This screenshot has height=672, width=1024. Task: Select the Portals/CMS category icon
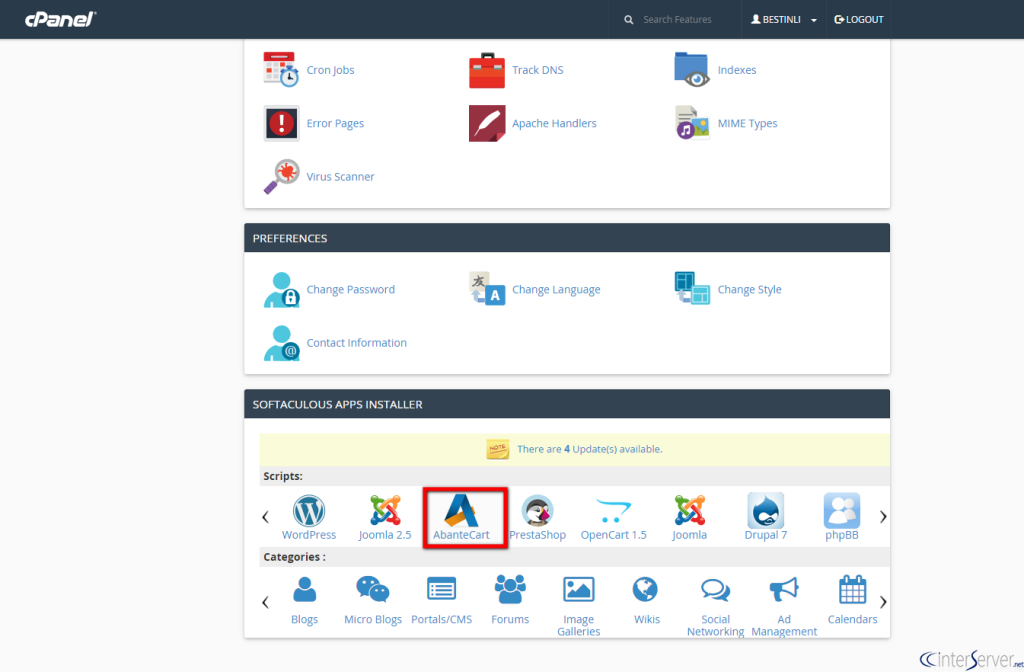click(x=441, y=590)
